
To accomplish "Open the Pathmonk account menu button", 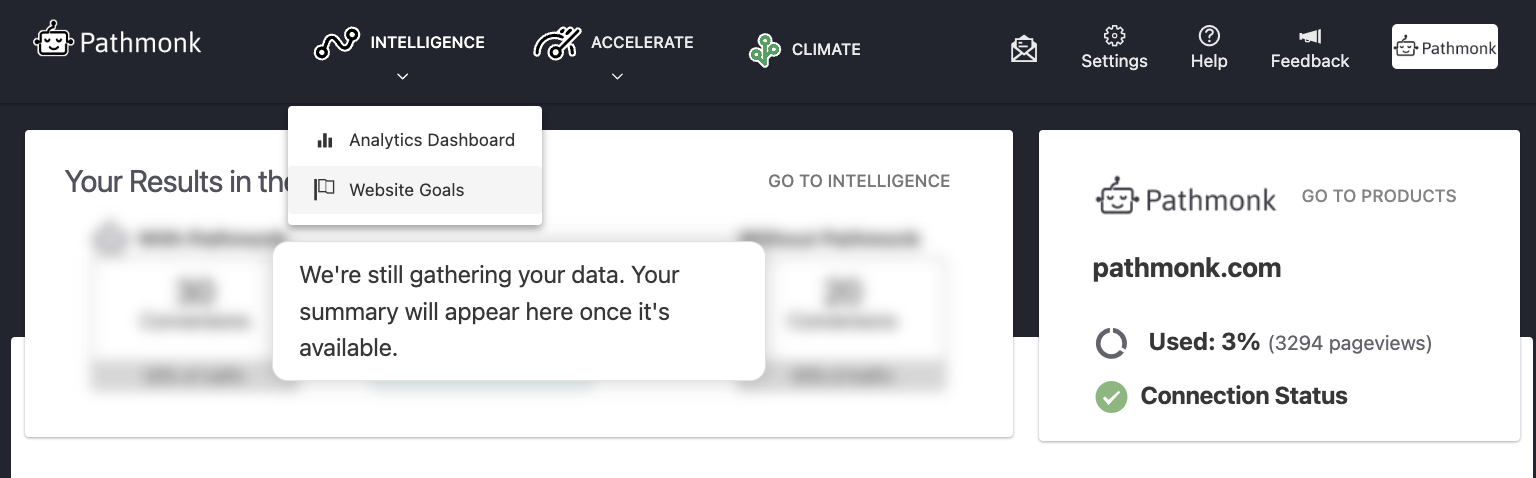I will [x=1444, y=47].
